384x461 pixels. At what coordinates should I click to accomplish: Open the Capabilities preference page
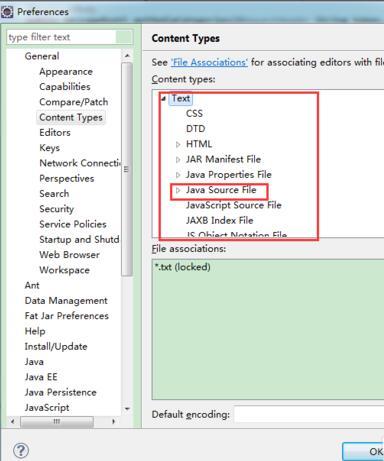[65, 87]
